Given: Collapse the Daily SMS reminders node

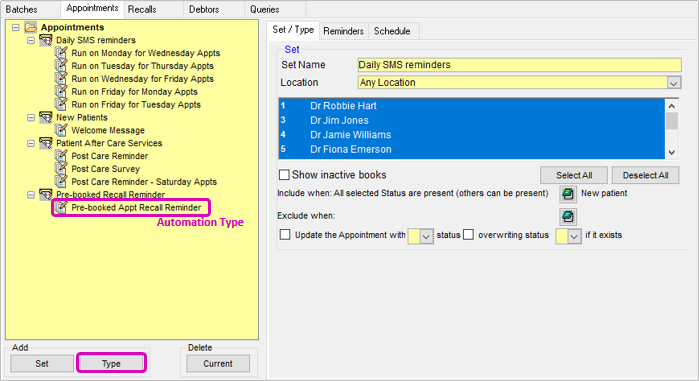Looking at the screenshot, I should 31,41.
